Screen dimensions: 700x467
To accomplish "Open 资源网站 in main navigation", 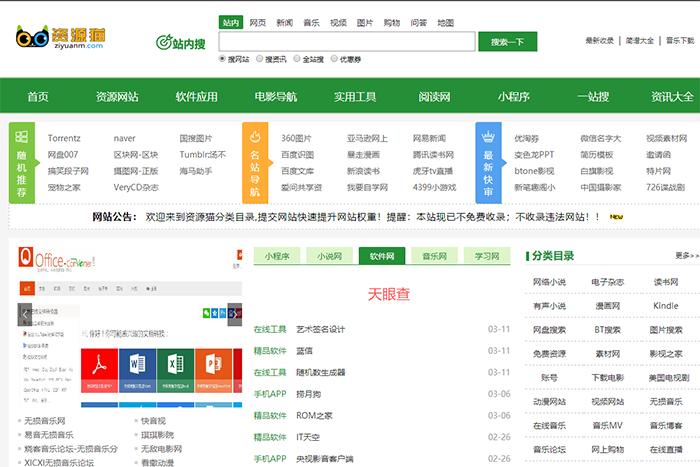I will click(x=117, y=96).
